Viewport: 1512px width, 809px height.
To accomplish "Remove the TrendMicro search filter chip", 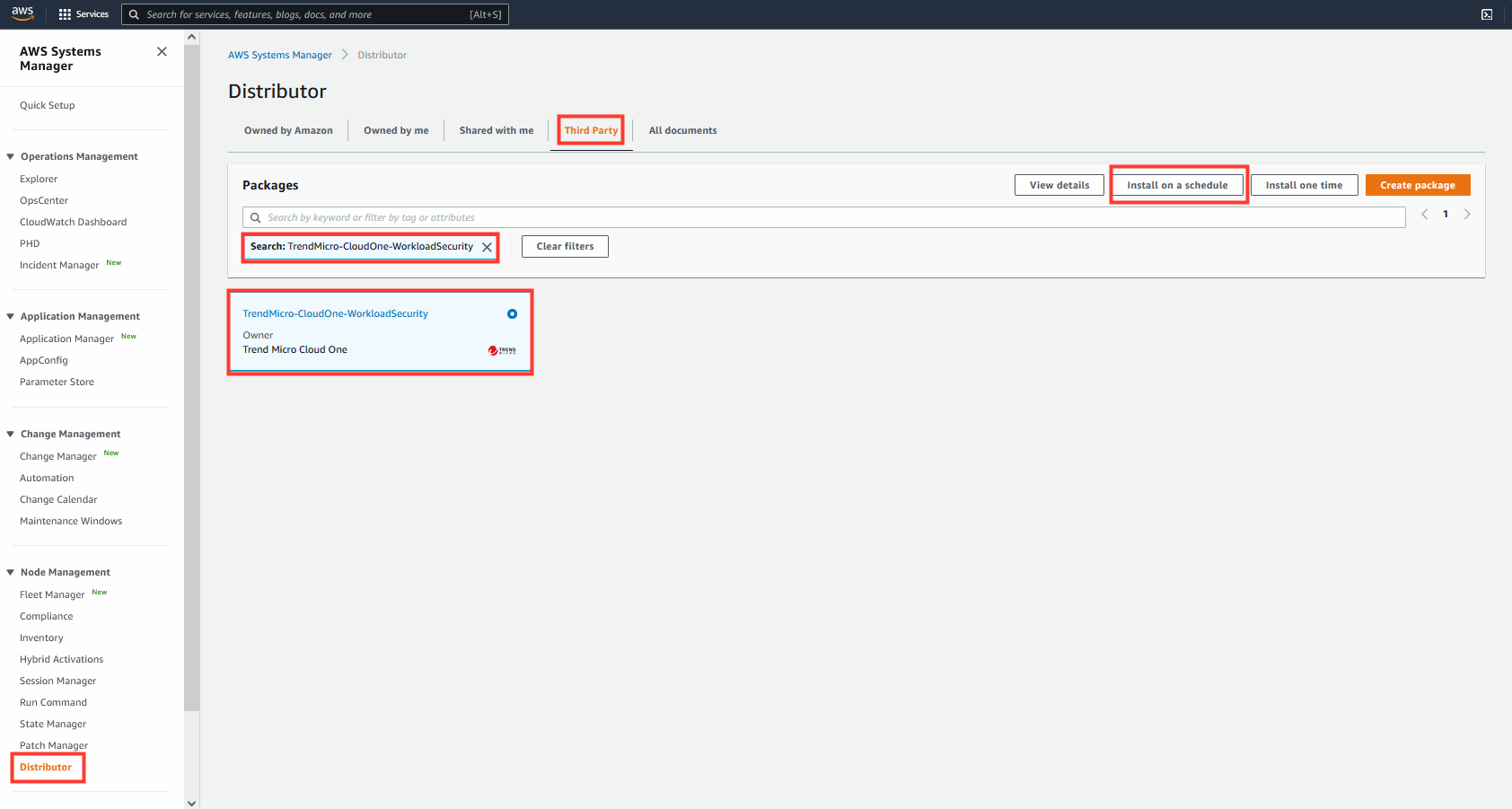I will click(x=487, y=247).
